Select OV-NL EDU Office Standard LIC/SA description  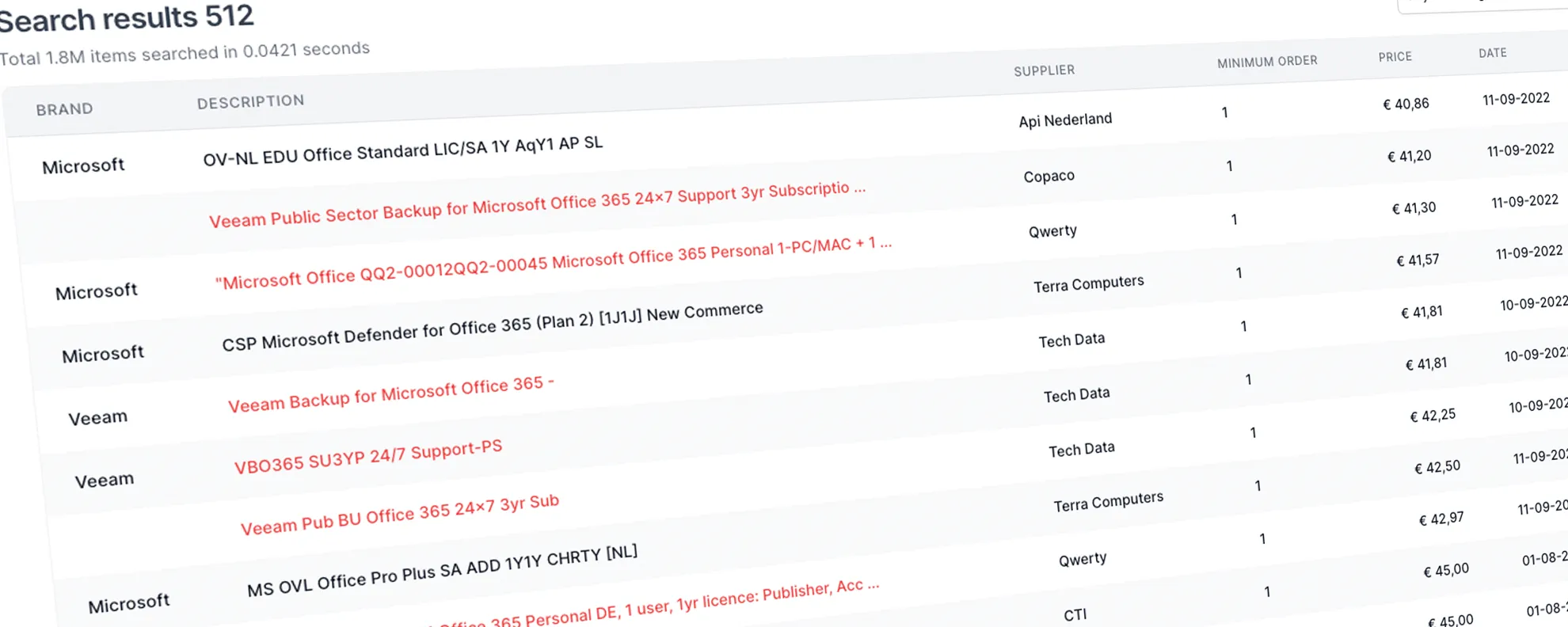pyautogui.click(x=402, y=151)
